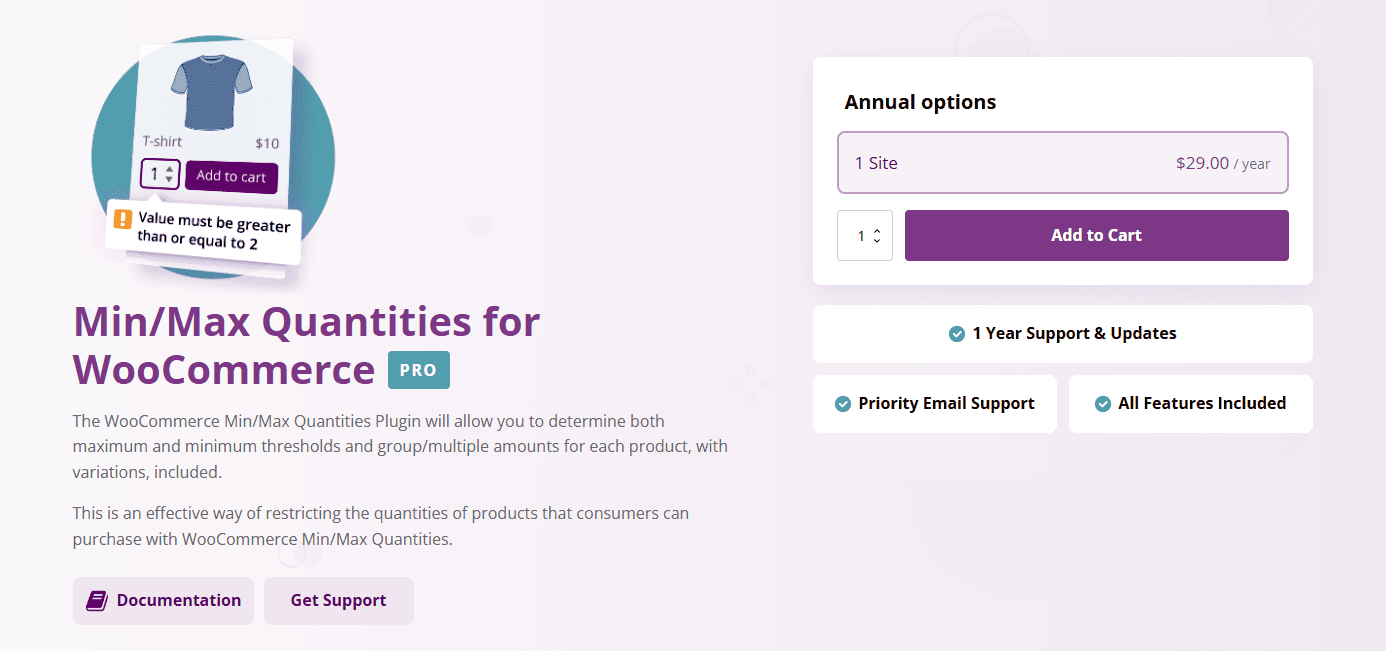
Task: Click the small Add to cart illustration button
Action: click(x=231, y=176)
